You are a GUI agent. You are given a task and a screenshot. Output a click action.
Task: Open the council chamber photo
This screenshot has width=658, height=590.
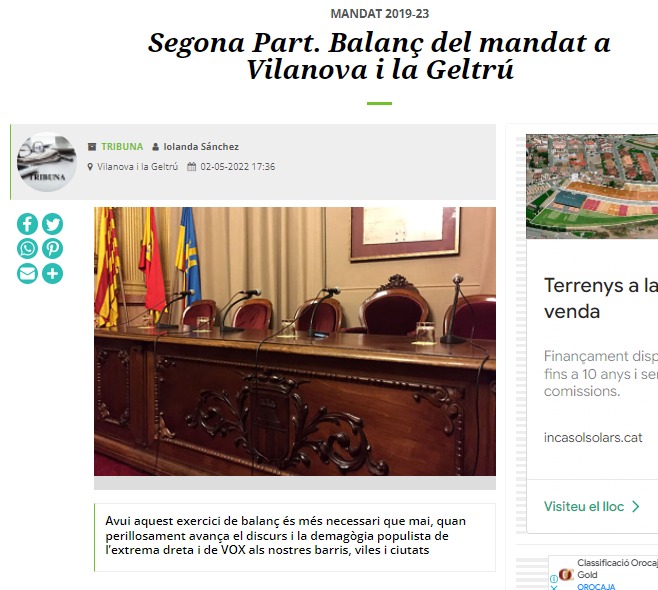295,341
